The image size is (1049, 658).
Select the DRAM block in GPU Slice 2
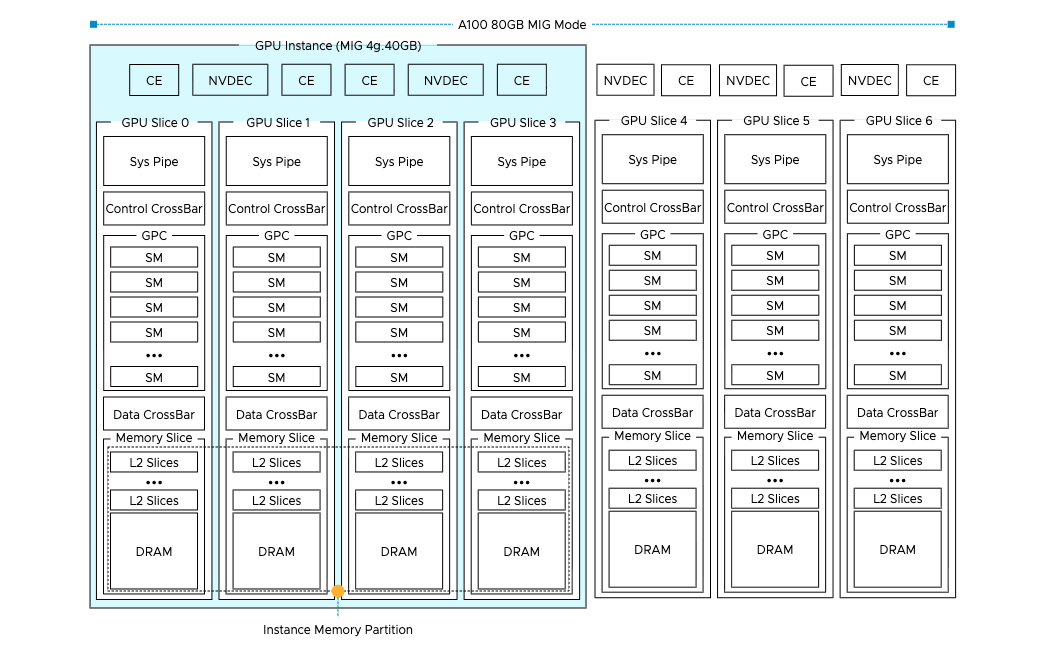click(399, 551)
